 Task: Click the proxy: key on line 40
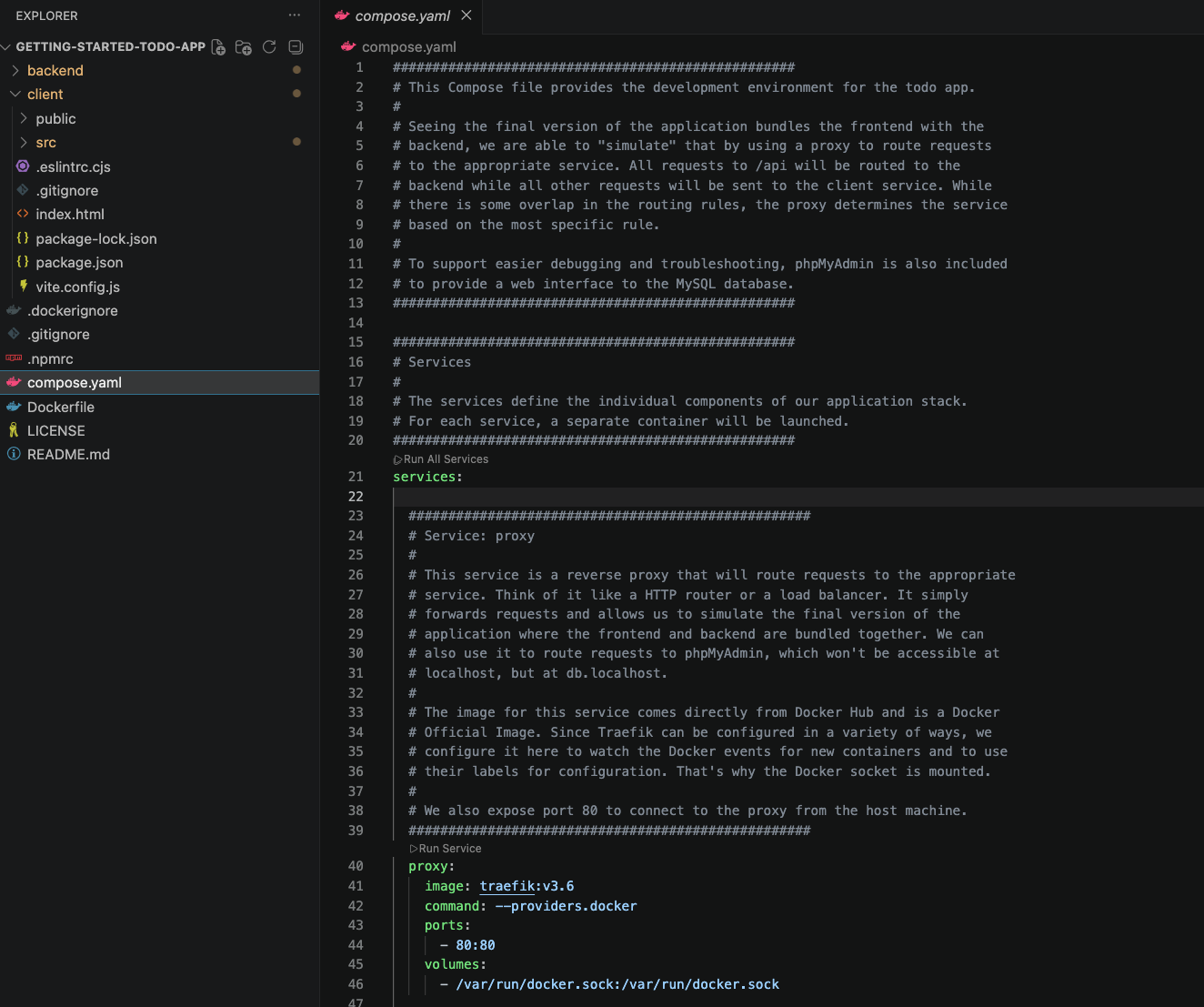432,867
